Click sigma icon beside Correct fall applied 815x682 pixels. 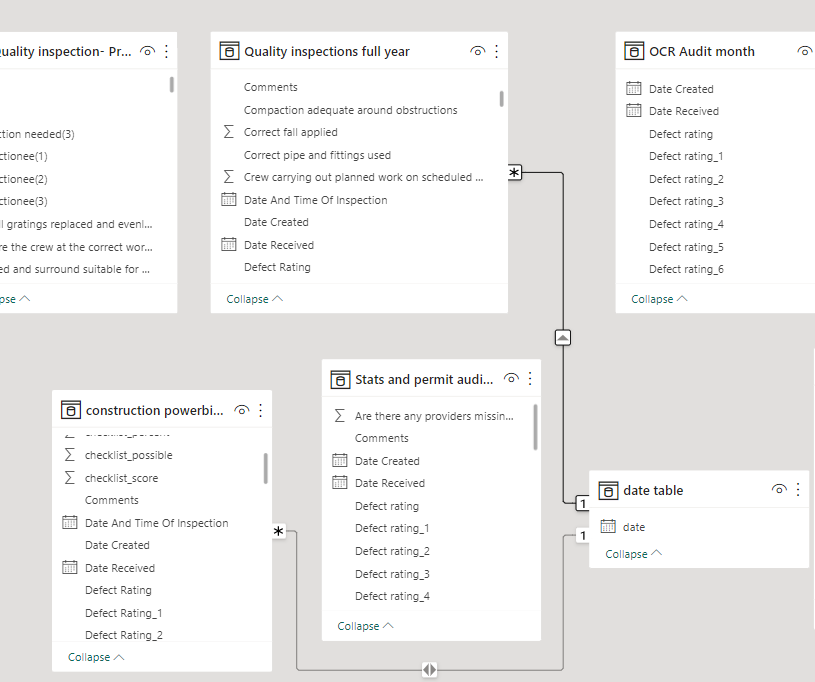(x=228, y=132)
